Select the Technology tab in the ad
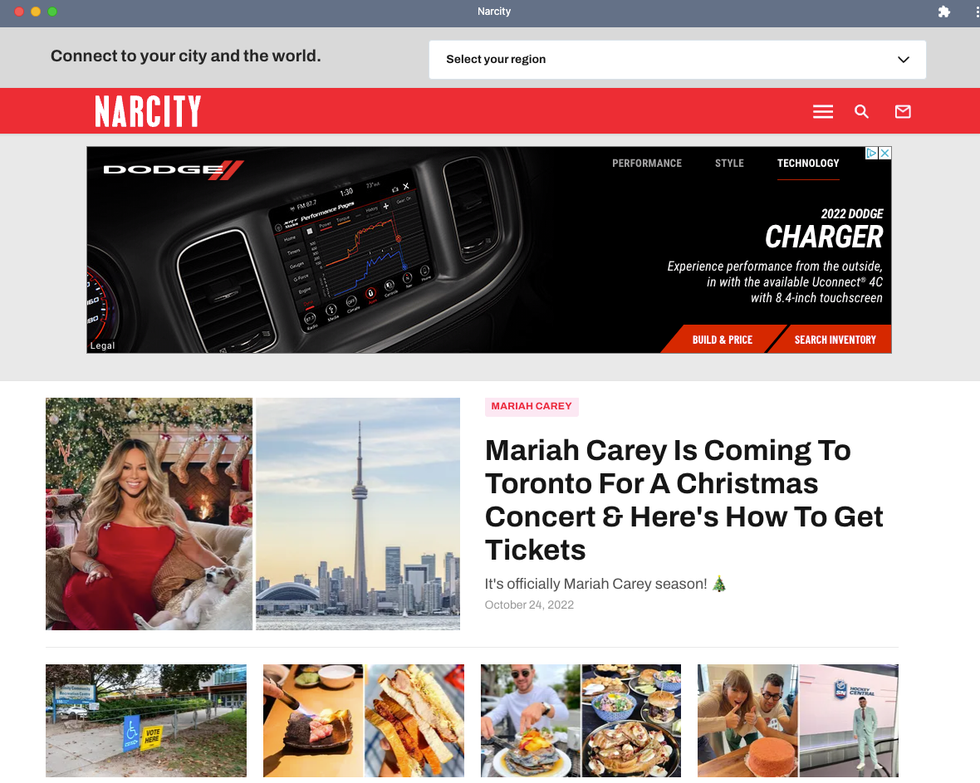980x783 pixels. click(x=808, y=163)
